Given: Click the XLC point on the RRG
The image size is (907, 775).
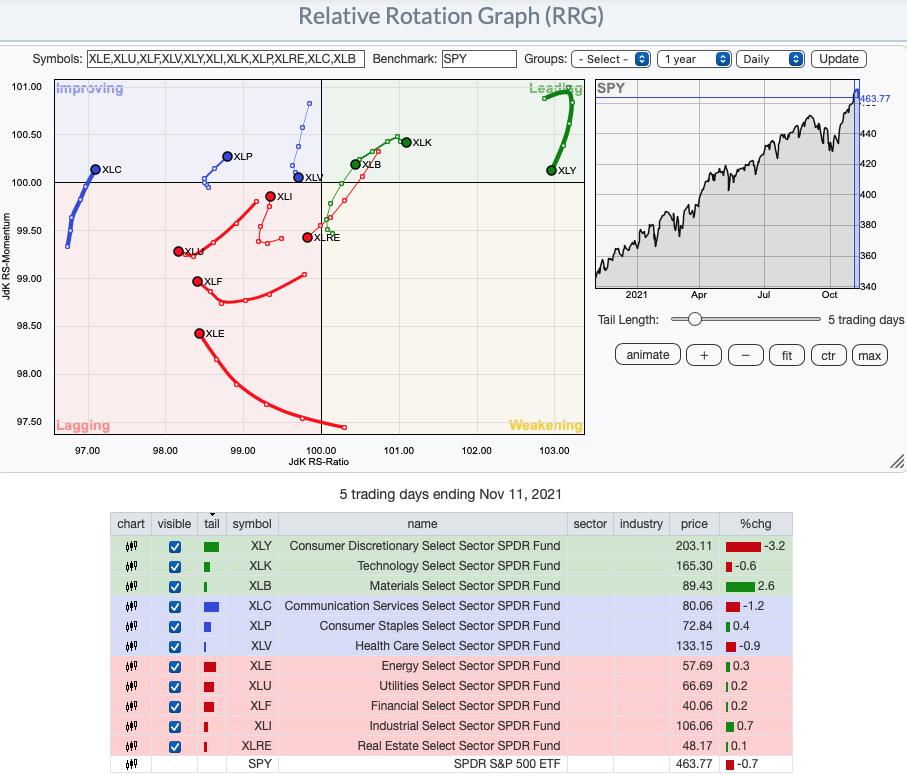Looking at the screenshot, I should coord(95,169).
